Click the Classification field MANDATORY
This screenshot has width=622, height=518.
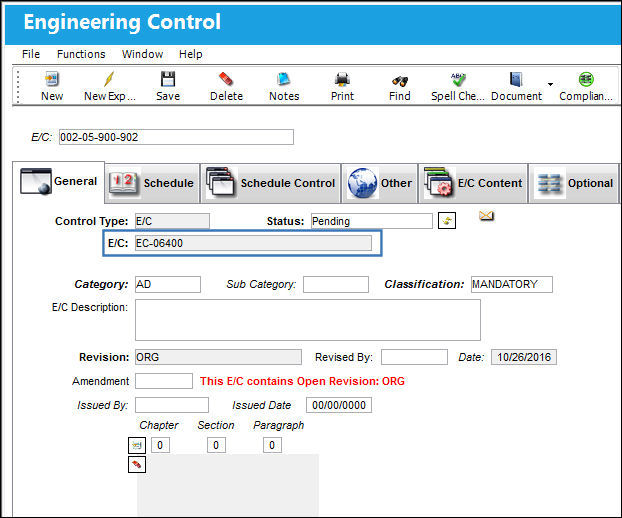[512, 284]
